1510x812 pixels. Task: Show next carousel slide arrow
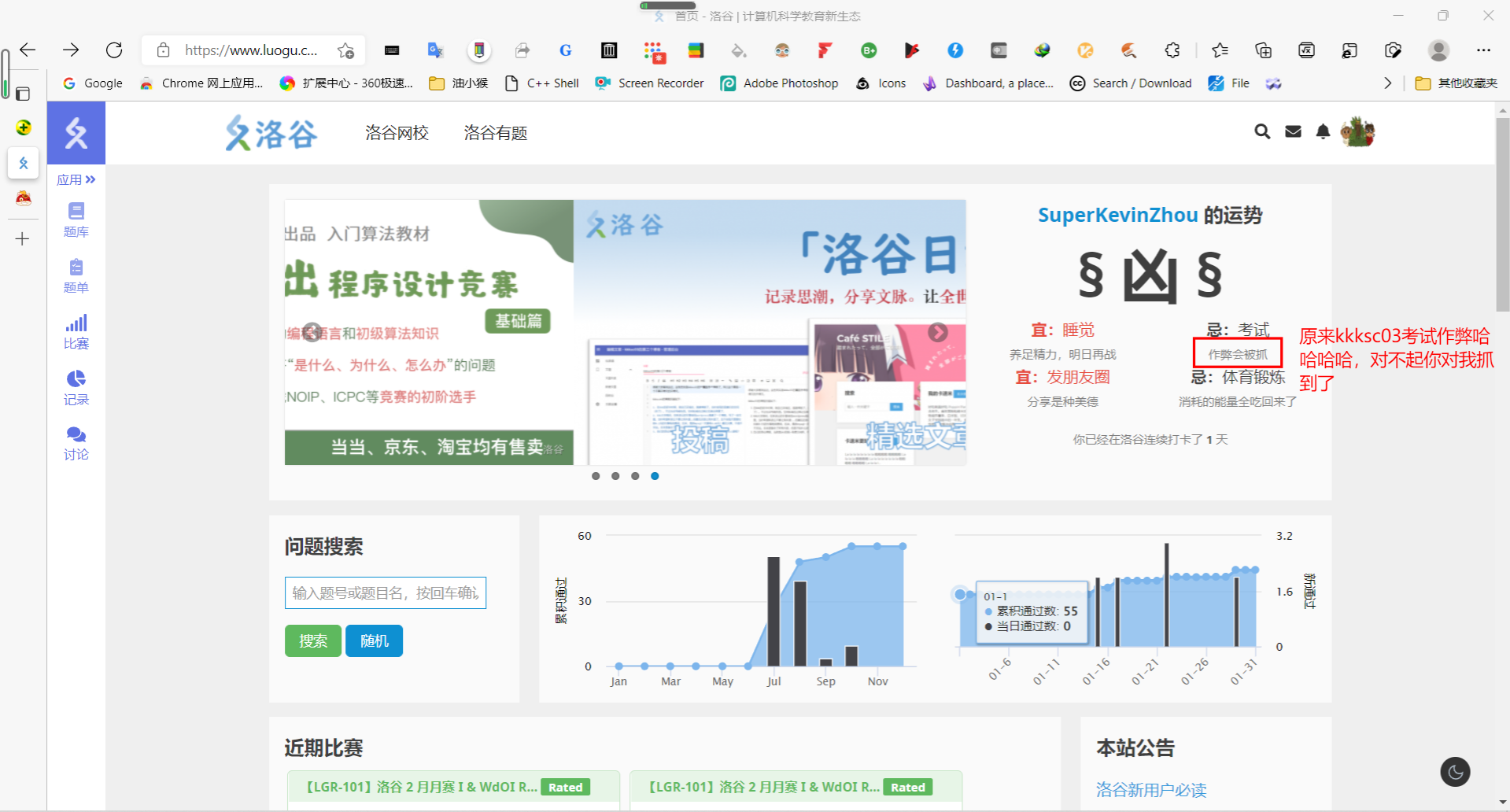coord(938,332)
